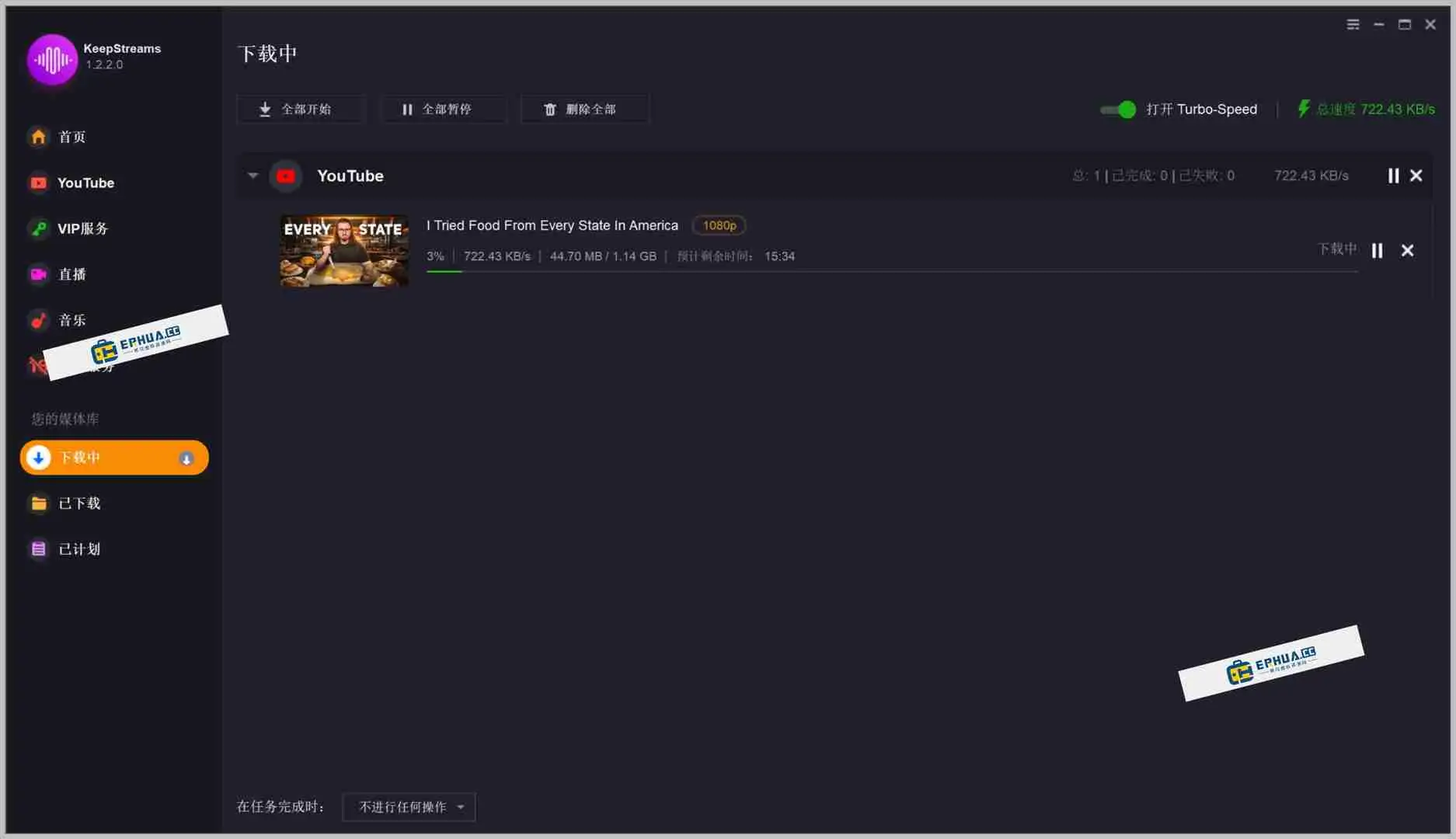The image size is (1456, 839).
Task: Open the hamburger menu at top right
Action: pyautogui.click(x=1352, y=24)
